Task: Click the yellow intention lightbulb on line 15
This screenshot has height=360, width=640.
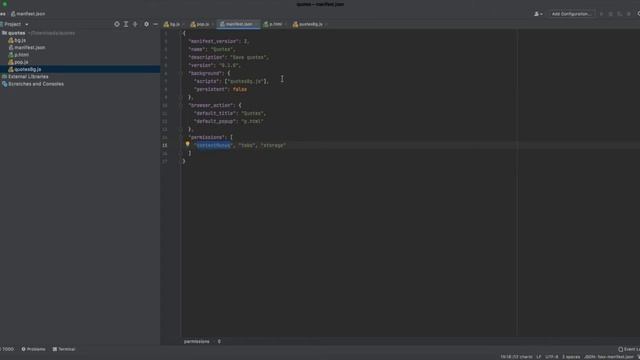Action: click(188, 144)
